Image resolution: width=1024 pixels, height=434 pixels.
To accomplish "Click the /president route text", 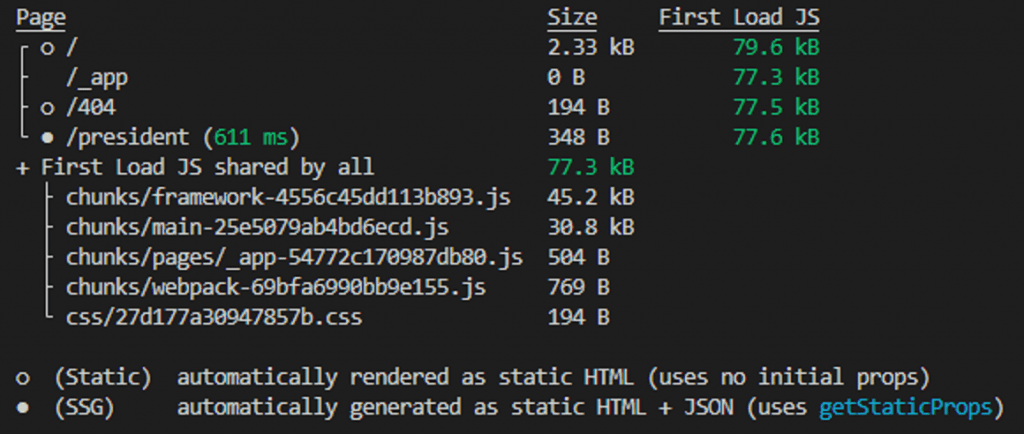I will tap(127, 138).
